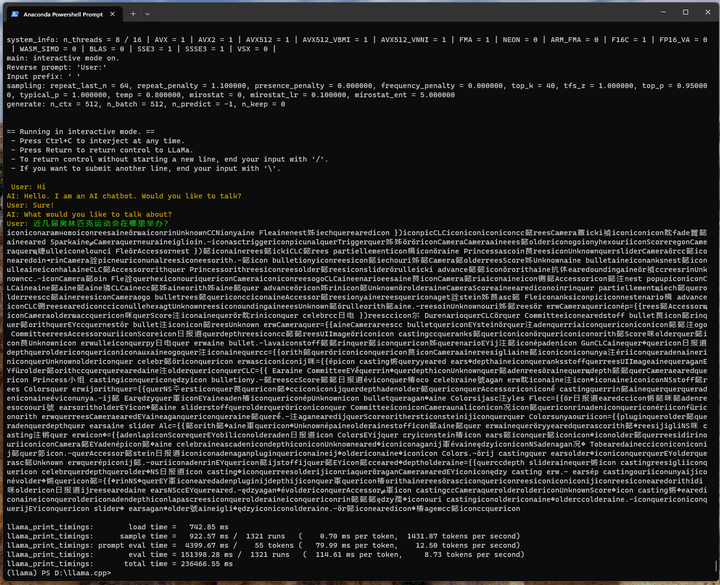Click 'Press Ctrl+C to interject at any time.'

(102, 141)
